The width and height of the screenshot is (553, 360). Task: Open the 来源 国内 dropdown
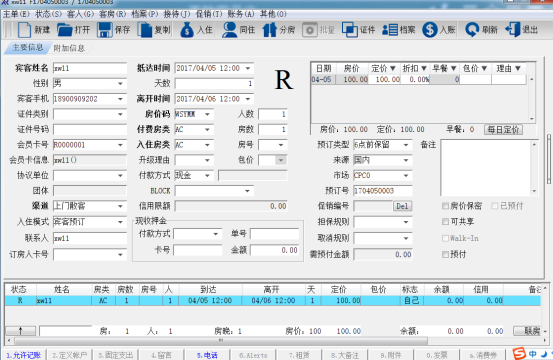[x=406, y=160]
